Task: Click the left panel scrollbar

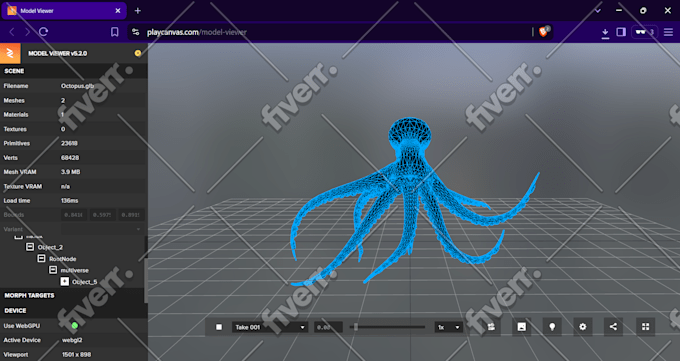Action: pyautogui.click(x=146, y=280)
